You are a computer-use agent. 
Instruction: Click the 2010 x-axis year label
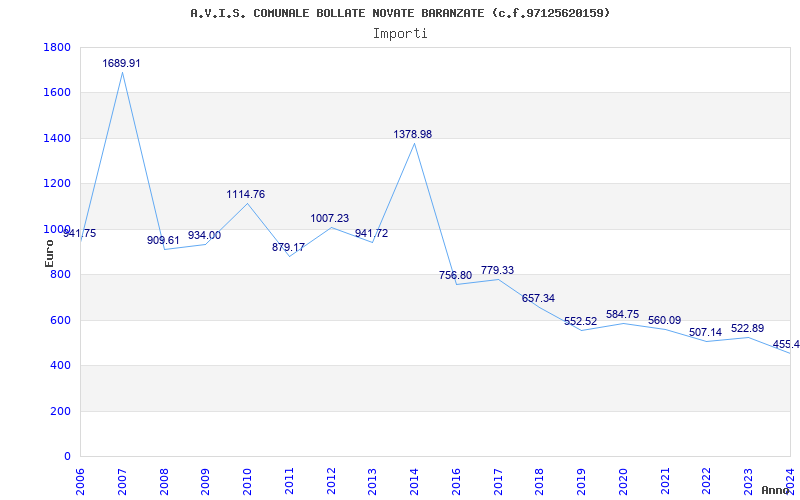point(247,481)
